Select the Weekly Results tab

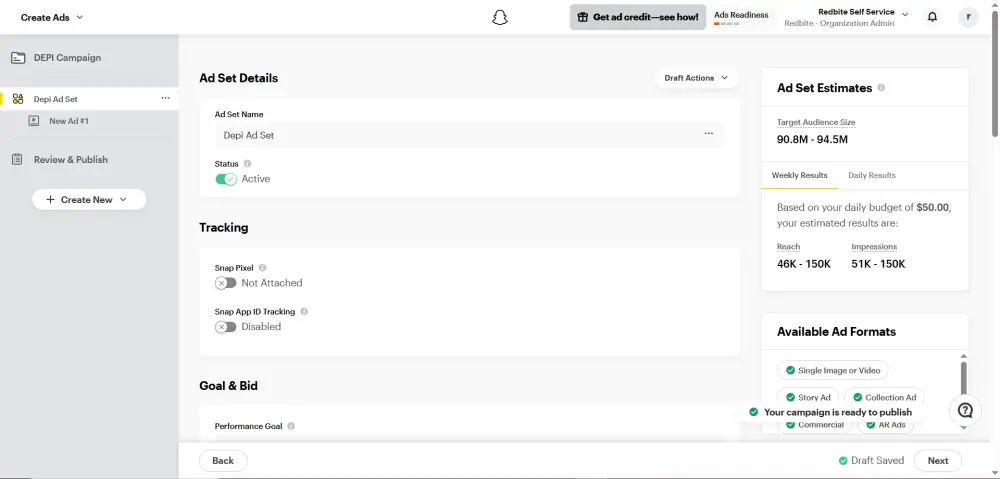point(799,175)
